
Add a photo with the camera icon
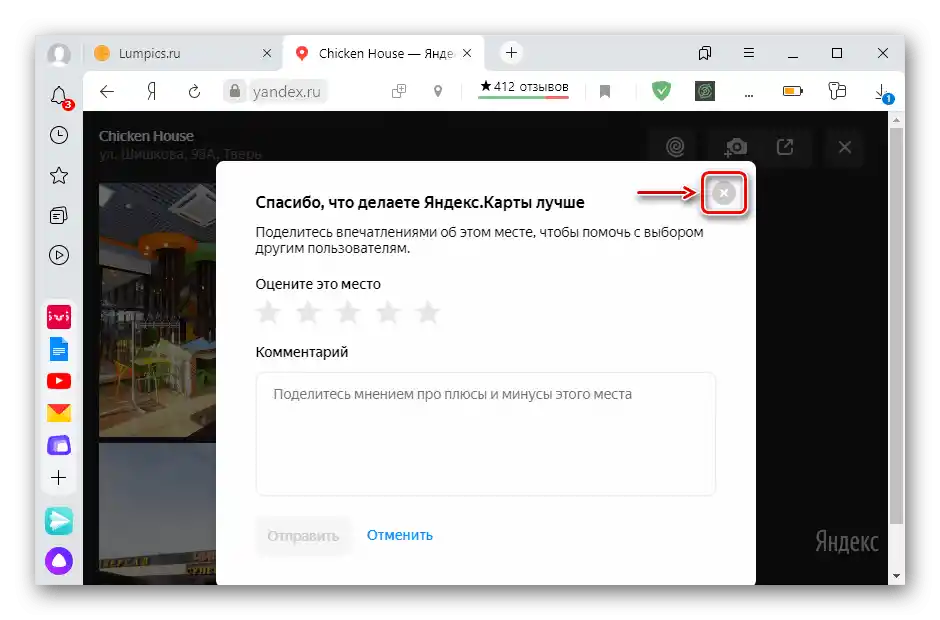(x=736, y=146)
